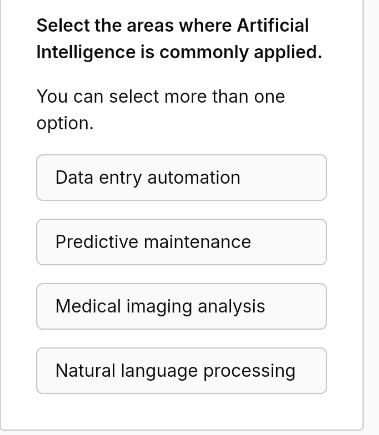Choose the second answer about maintenance
The image size is (379, 435).
coord(181,242)
